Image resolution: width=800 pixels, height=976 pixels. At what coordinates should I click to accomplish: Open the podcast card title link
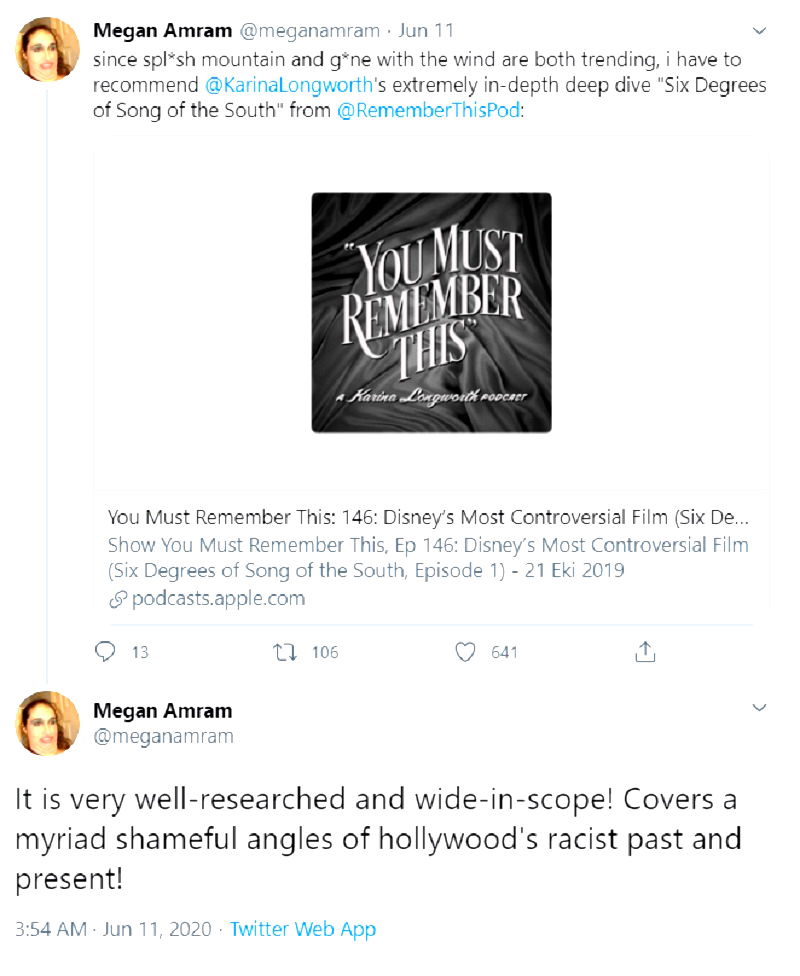point(428,518)
